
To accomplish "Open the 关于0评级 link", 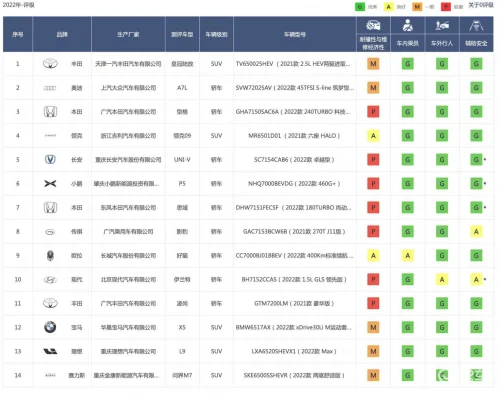I will click(481, 5).
